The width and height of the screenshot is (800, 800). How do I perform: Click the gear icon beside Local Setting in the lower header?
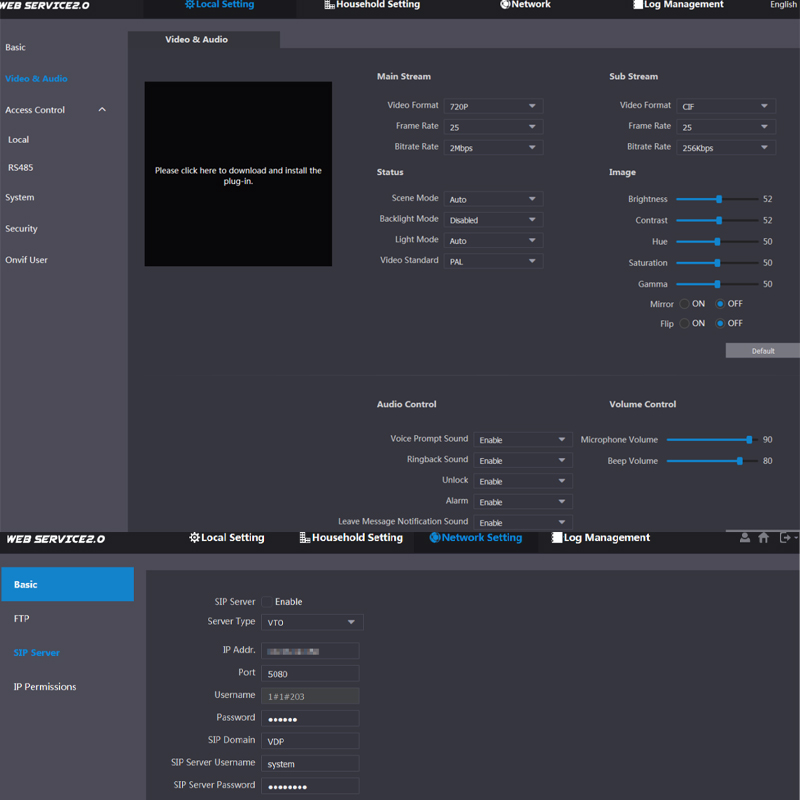point(194,537)
